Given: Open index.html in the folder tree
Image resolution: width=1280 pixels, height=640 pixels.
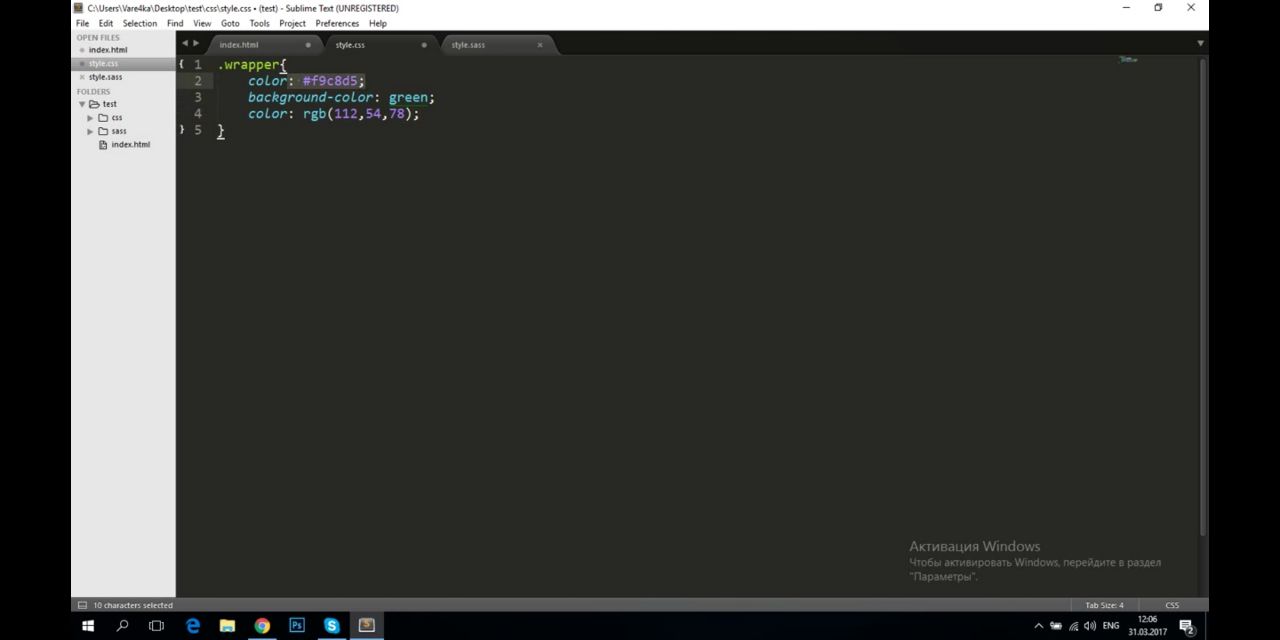Looking at the screenshot, I should (x=130, y=145).
